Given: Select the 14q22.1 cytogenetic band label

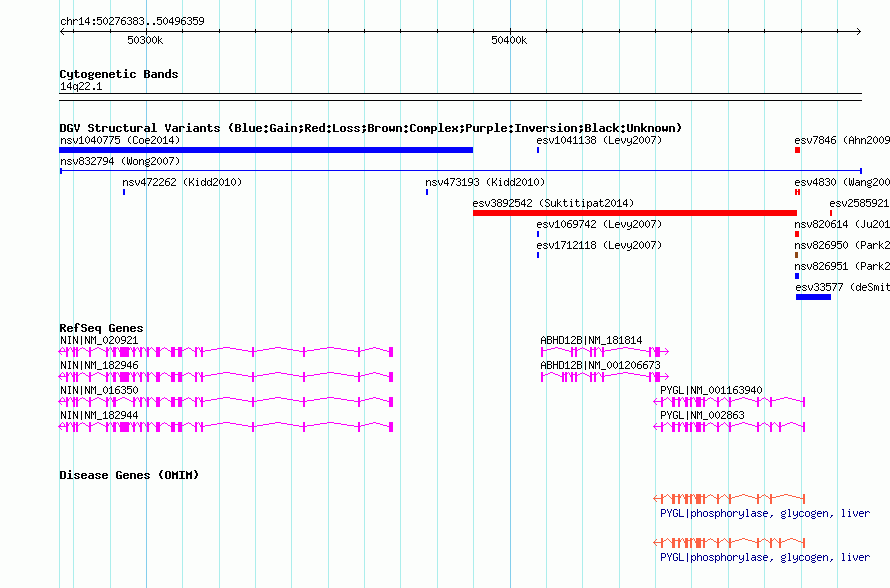Looking at the screenshot, I should pos(81,86).
